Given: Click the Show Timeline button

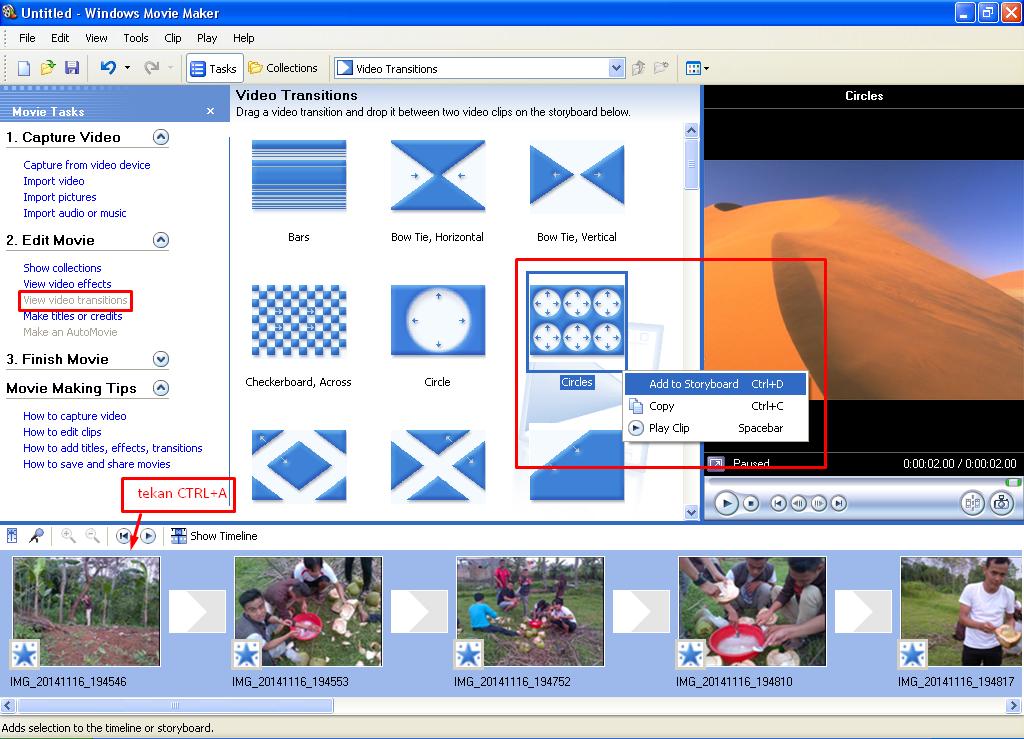Looking at the screenshot, I should pos(214,536).
